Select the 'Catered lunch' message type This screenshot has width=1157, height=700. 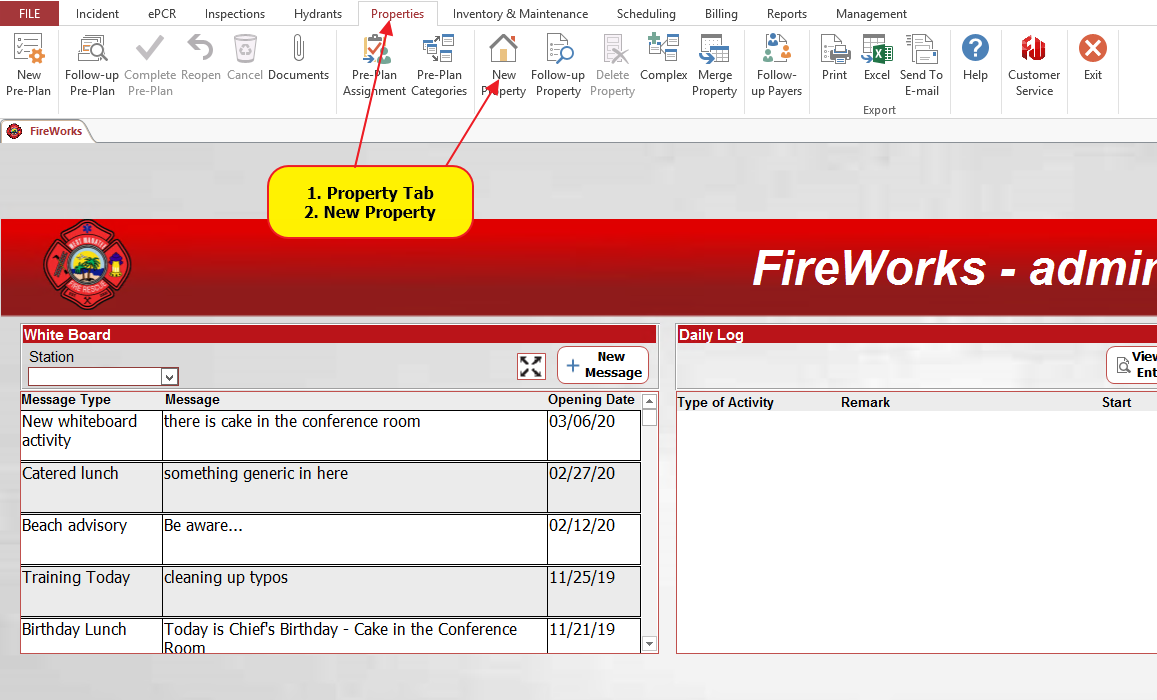click(x=70, y=474)
